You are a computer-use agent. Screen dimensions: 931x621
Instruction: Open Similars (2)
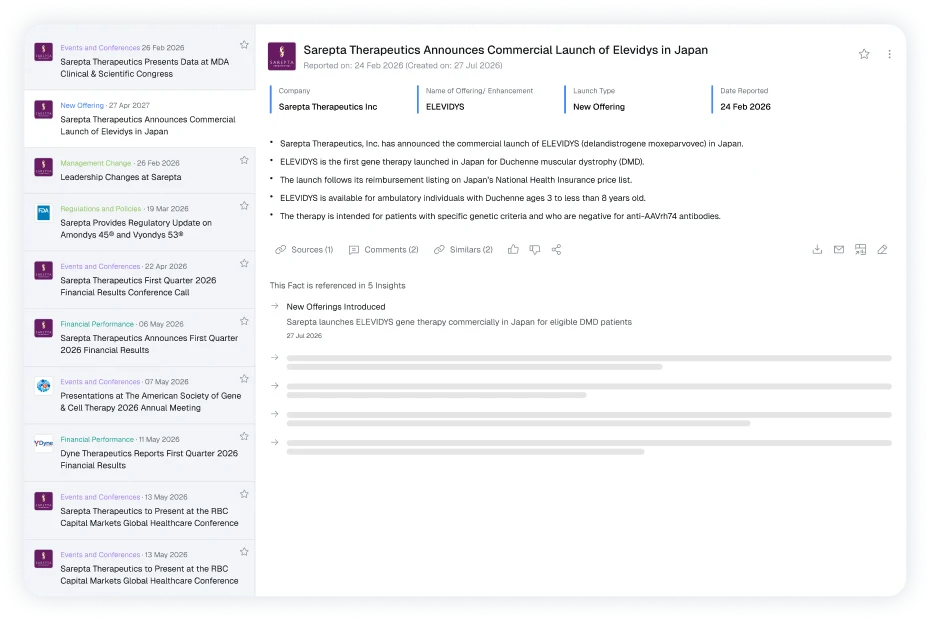tap(463, 249)
